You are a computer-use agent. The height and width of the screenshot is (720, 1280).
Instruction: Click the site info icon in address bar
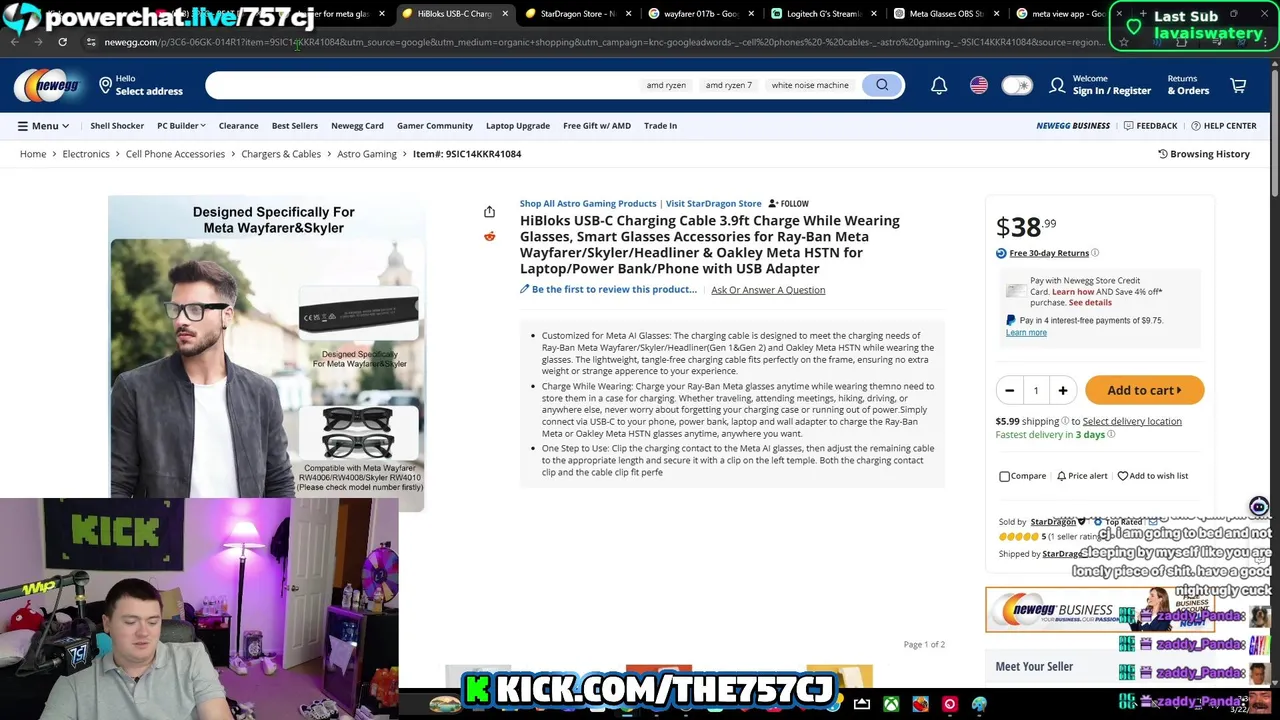click(91, 42)
